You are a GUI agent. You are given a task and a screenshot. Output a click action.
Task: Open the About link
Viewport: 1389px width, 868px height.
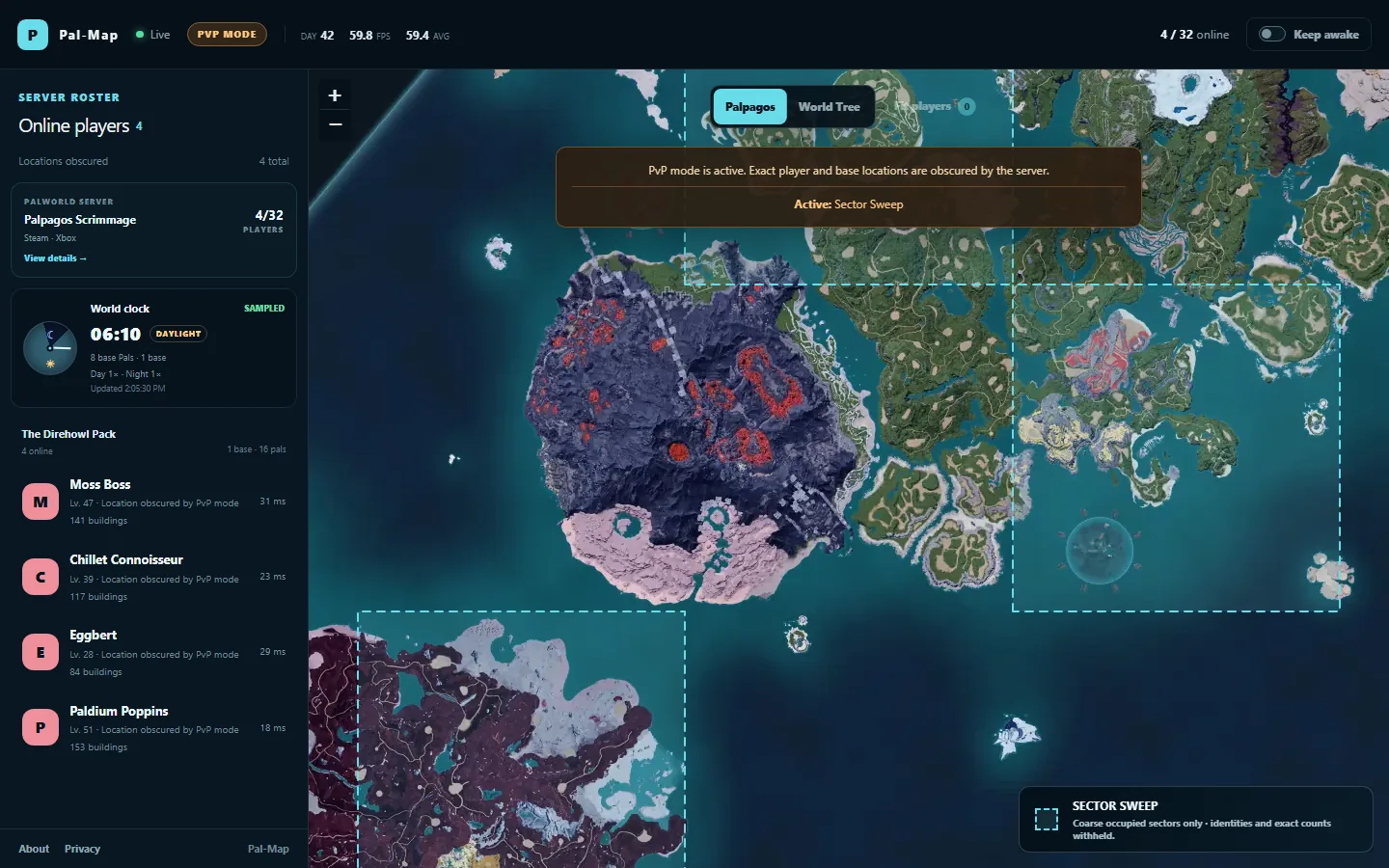point(34,849)
